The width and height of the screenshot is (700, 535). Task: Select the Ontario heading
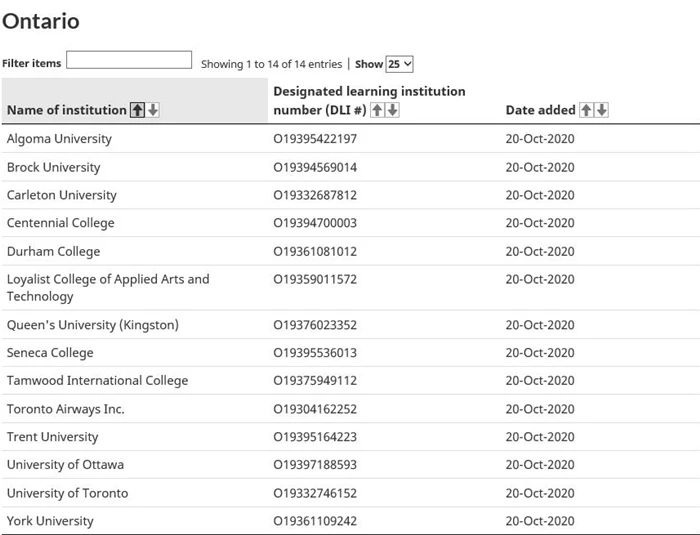(41, 21)
